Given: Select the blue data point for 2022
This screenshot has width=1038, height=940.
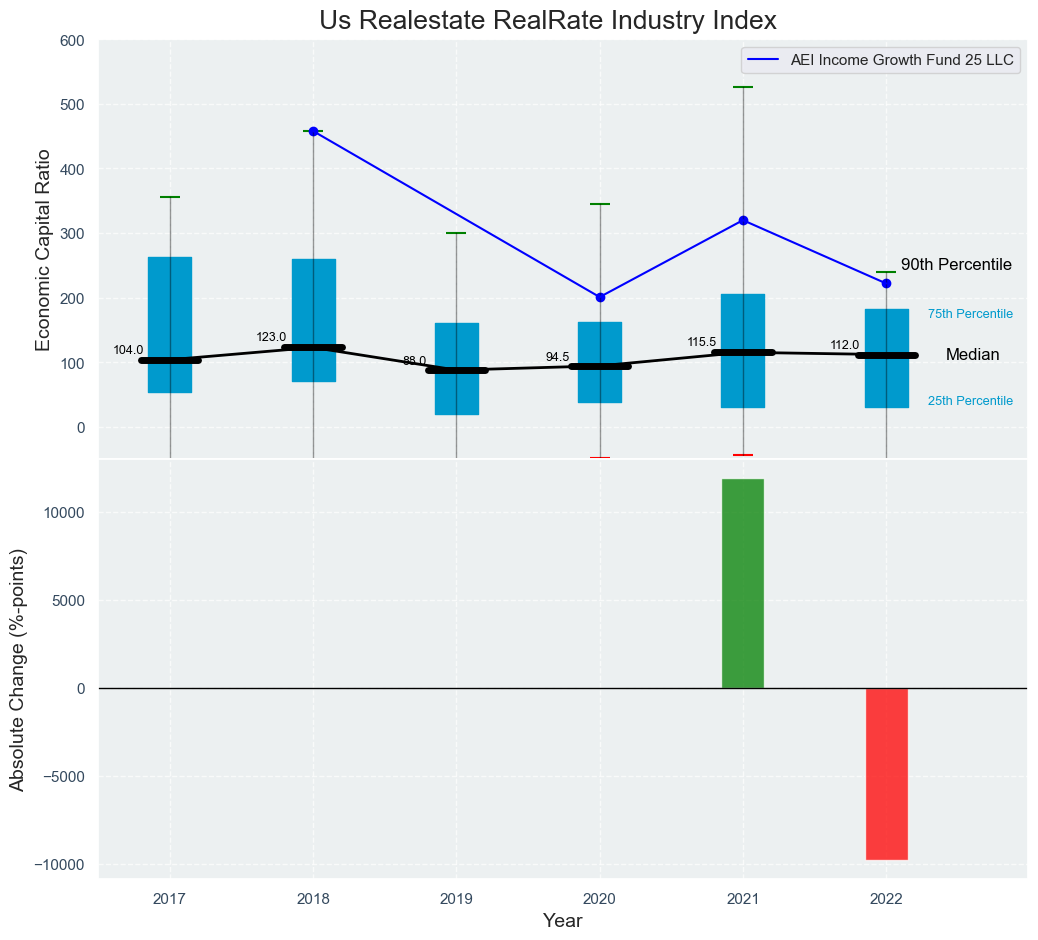Looking at the screenshot, I should point(886,283).
